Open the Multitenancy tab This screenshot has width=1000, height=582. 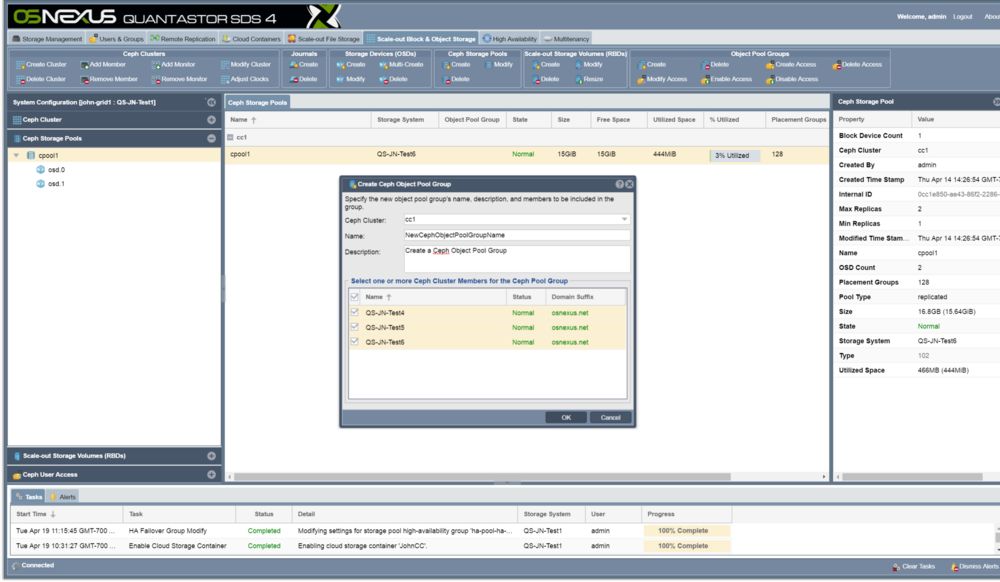(x=566, y=39)
